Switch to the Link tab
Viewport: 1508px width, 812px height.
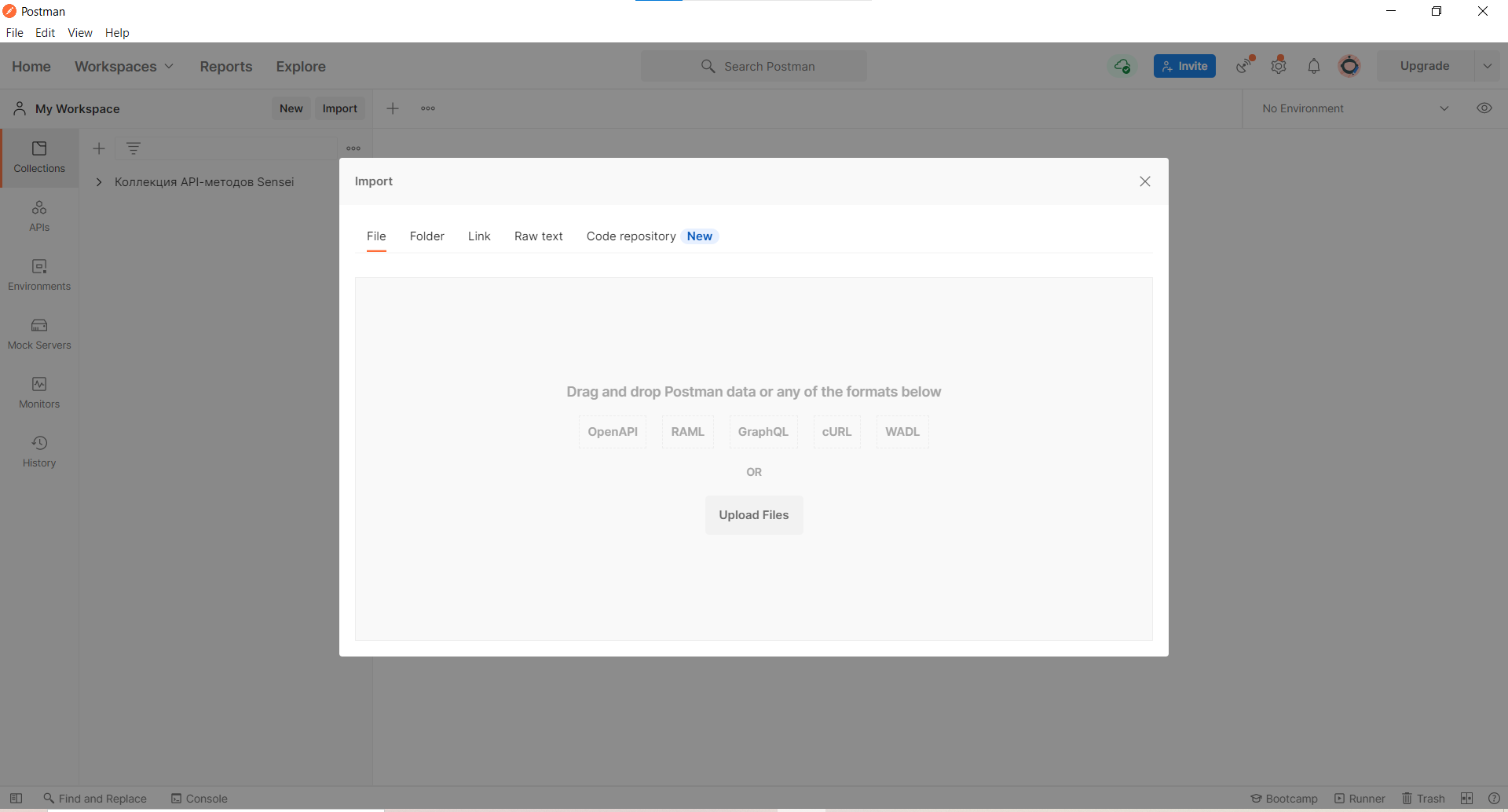pyautogui.click(x=479, y=236)
